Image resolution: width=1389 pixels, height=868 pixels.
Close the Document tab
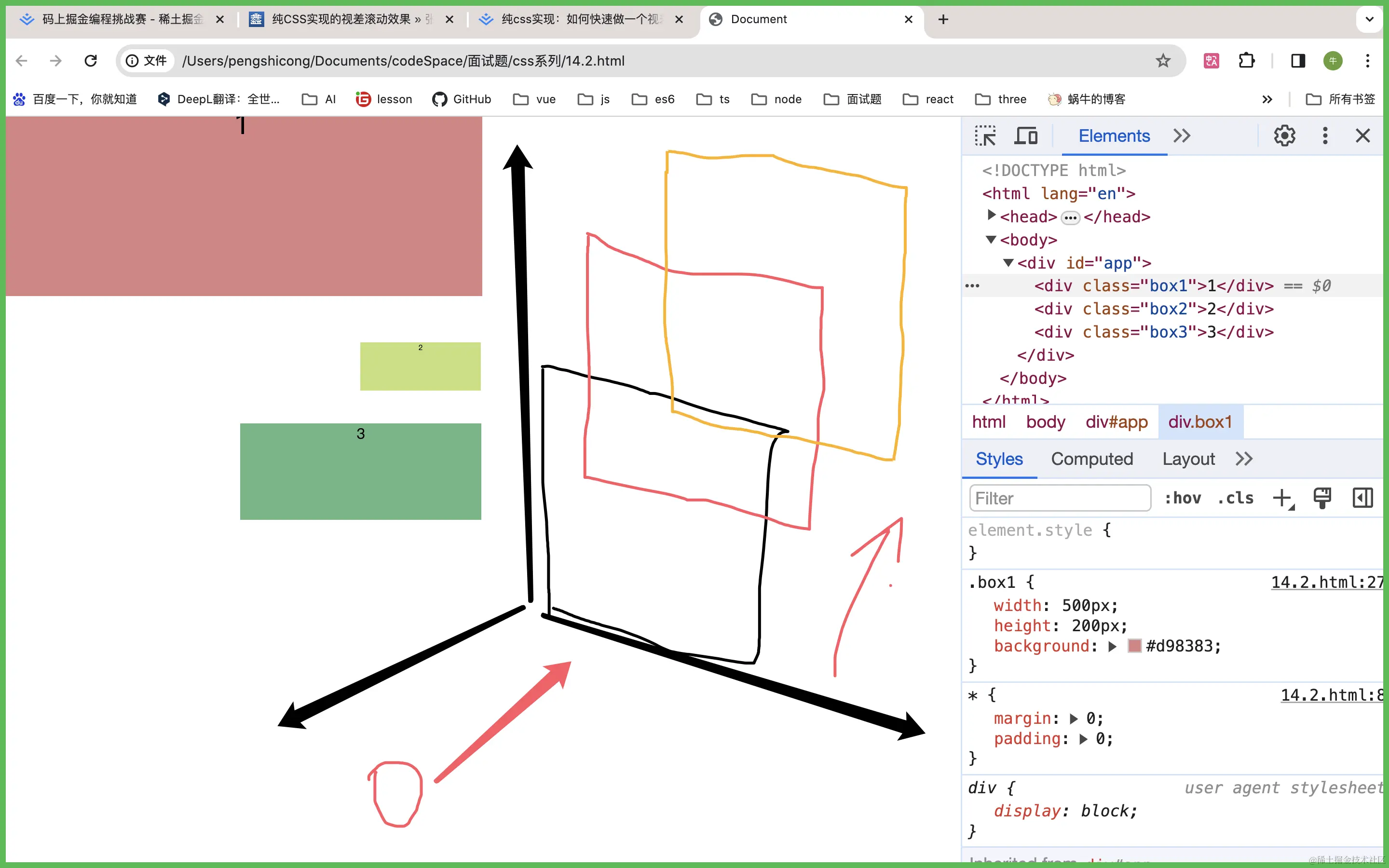[909, 19]
